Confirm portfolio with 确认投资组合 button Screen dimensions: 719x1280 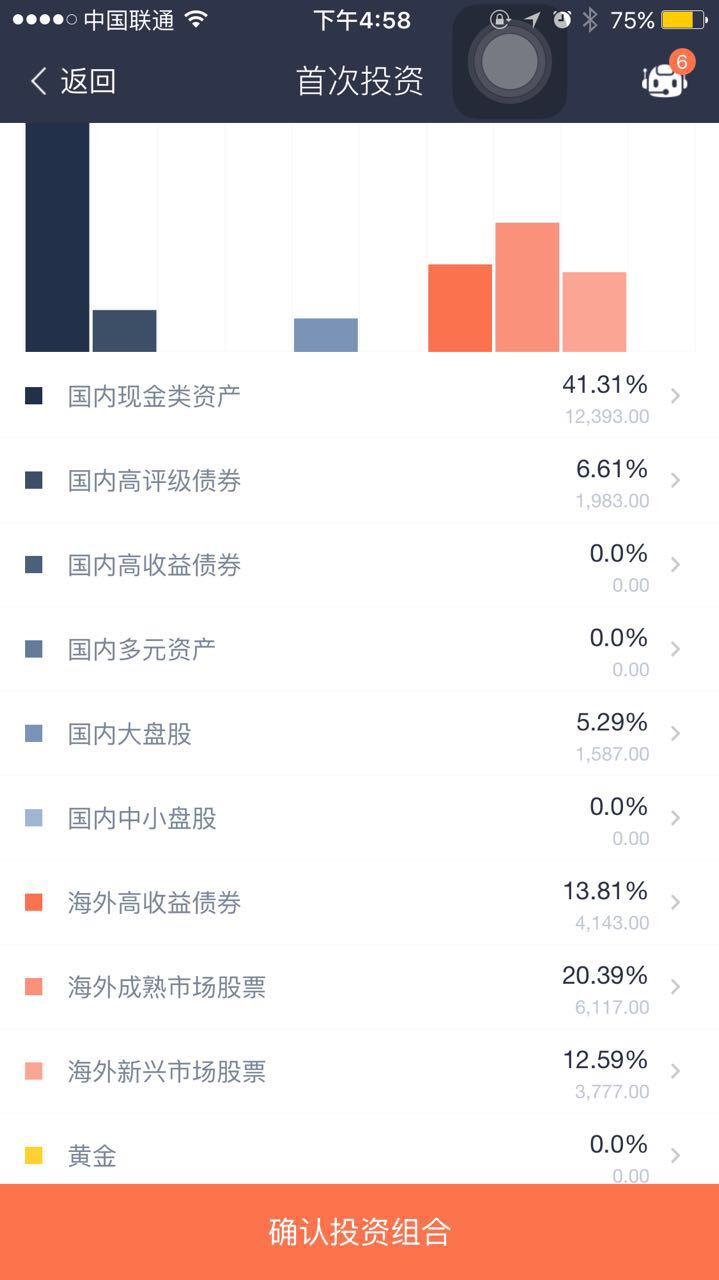pyautogui.click(x=359, y=1232)
